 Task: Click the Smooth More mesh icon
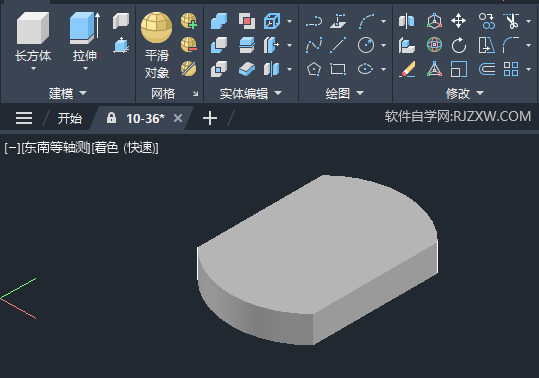189,21
